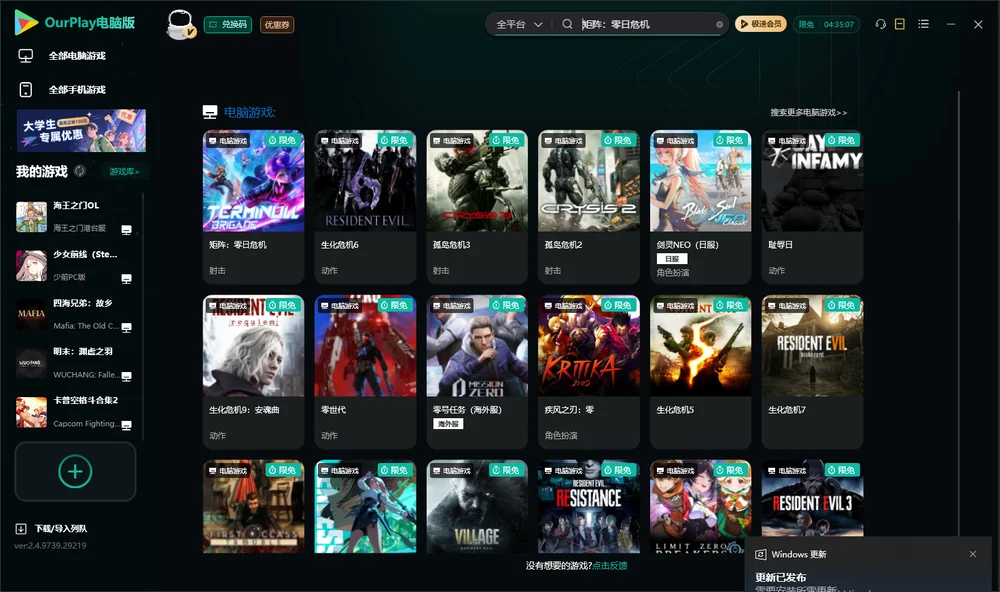
Task: Click the 海外服 tag on 零号任务
Action: pyautogui.click(x=448, y=424)
